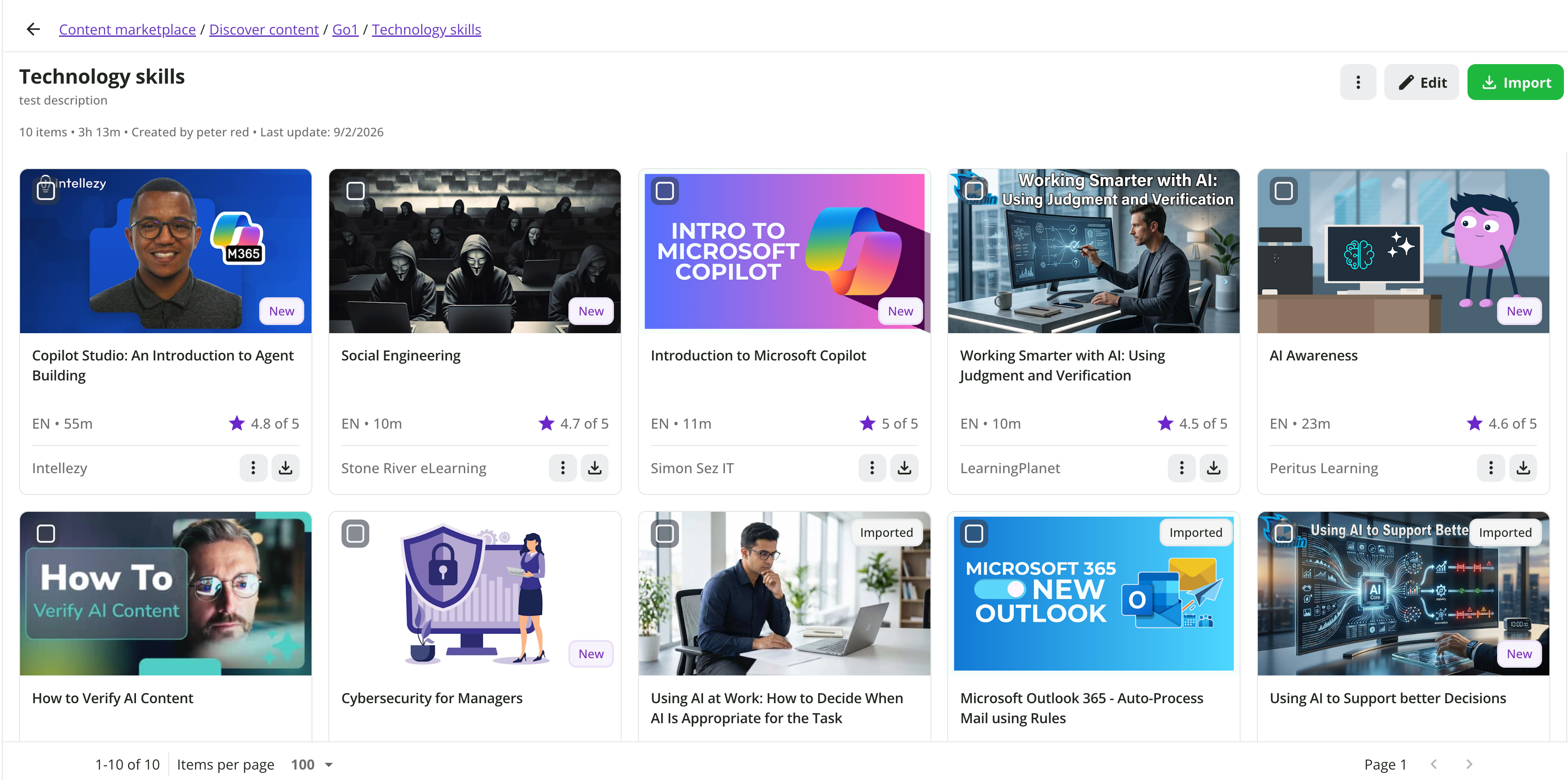Open the Technology skills breadcrumb link
Image resolution: width=1568 pixels, height=780 pixels.
click(x=426, y=29)
